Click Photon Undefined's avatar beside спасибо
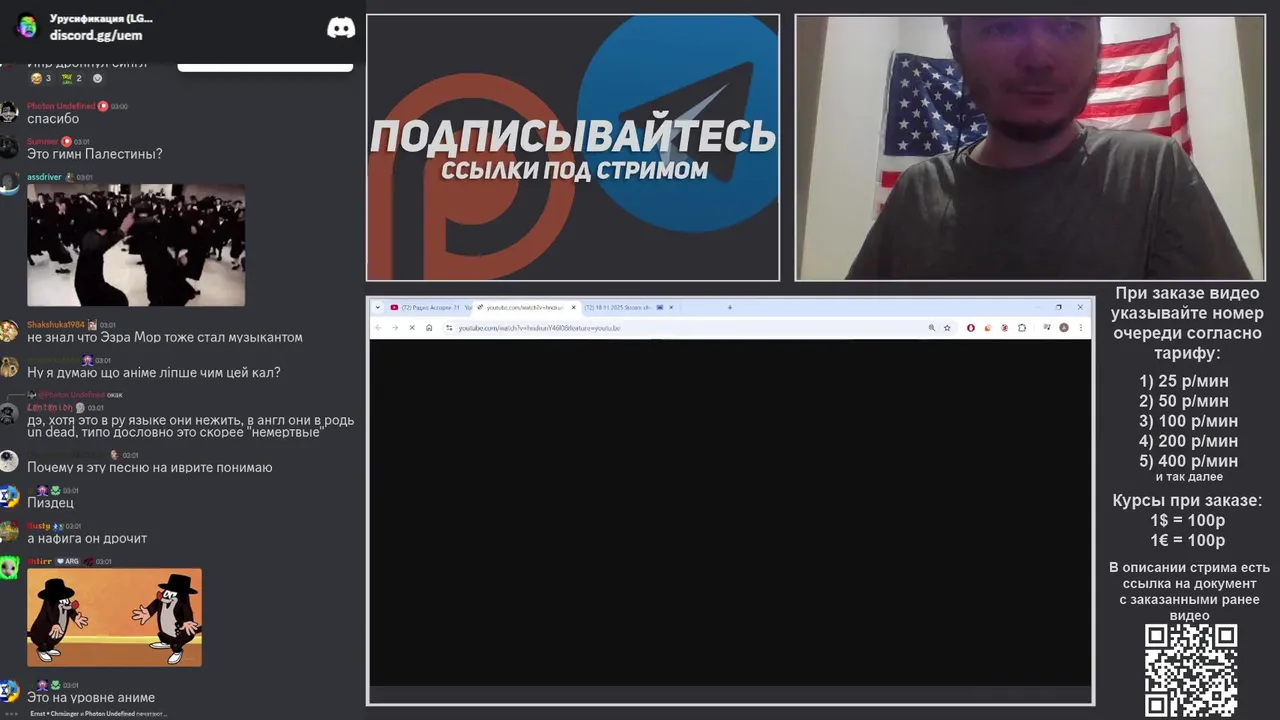 click(9, 112)
